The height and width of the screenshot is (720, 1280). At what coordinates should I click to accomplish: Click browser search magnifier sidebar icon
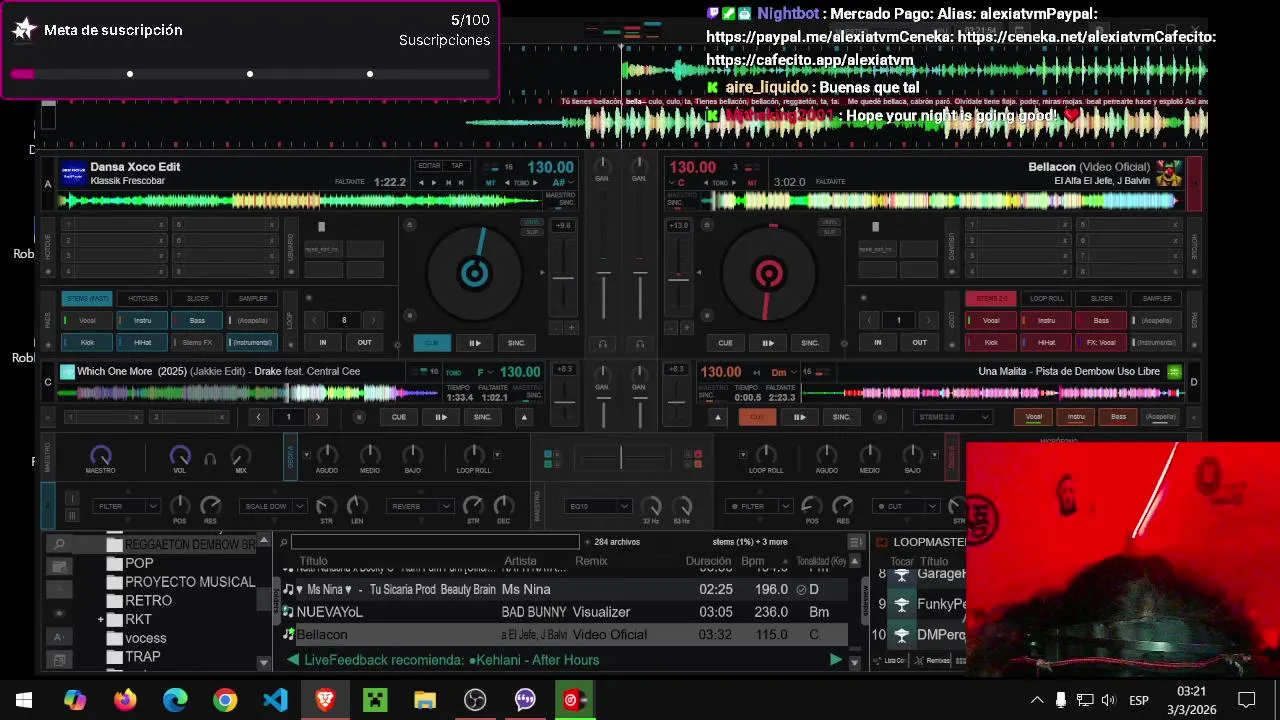click(x=59, y=544)
